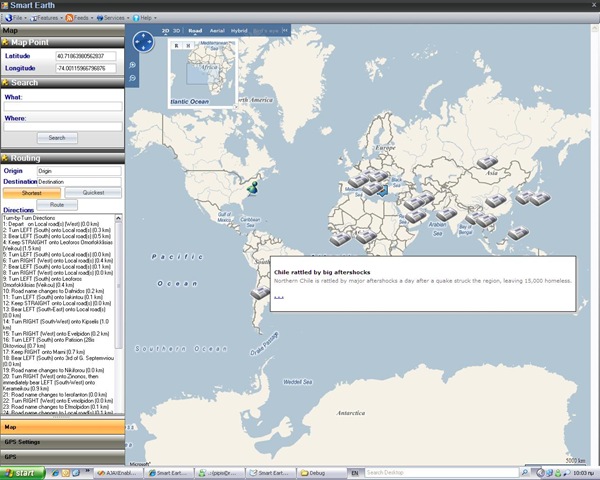Click the Route button
The height and width of the screenshot is (480, 600).
pos(57,205)
